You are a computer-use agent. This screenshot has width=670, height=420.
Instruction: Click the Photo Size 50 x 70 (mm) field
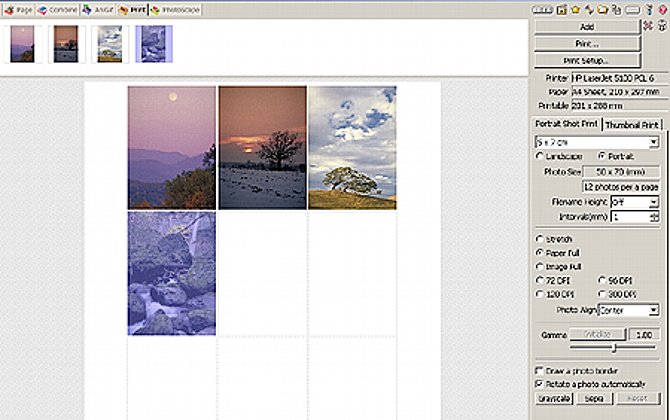pos(621,172)
